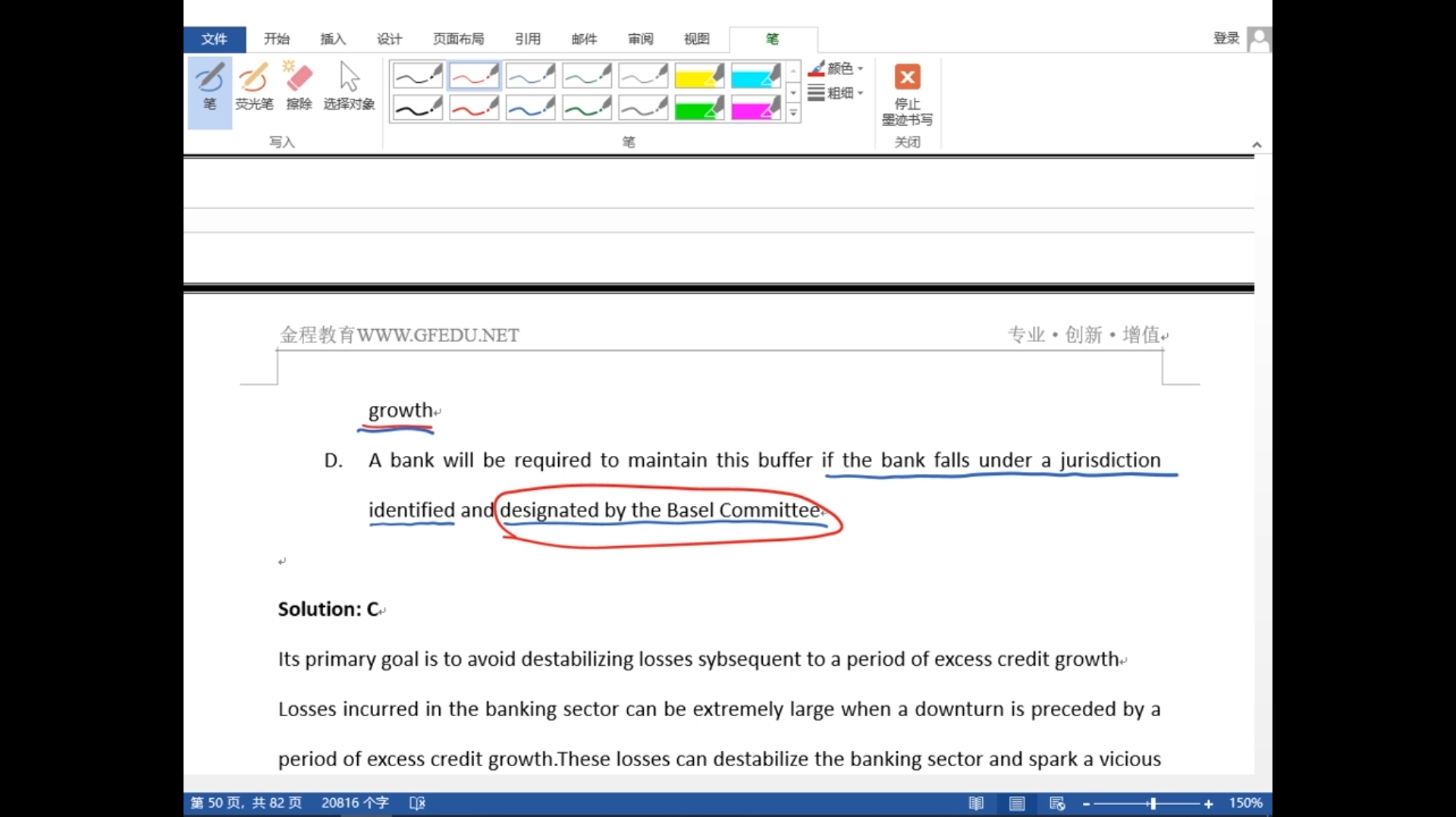This screenshot has width=1456, height=817.
Task: Activate the Eraser (擦除) tool
Action: 299,88
